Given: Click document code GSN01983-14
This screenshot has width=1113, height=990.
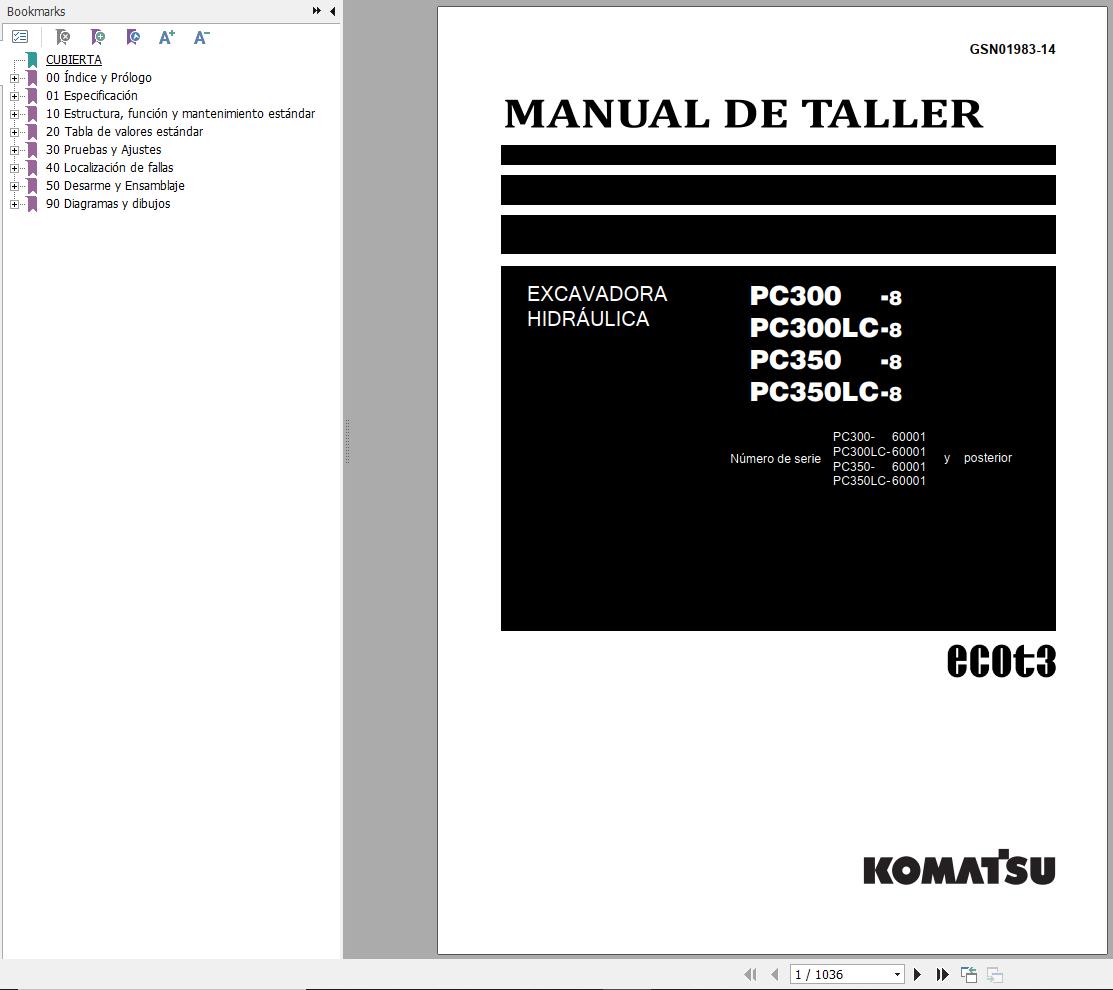Looking at the screenshot, I should click(x=1012, y=50).
